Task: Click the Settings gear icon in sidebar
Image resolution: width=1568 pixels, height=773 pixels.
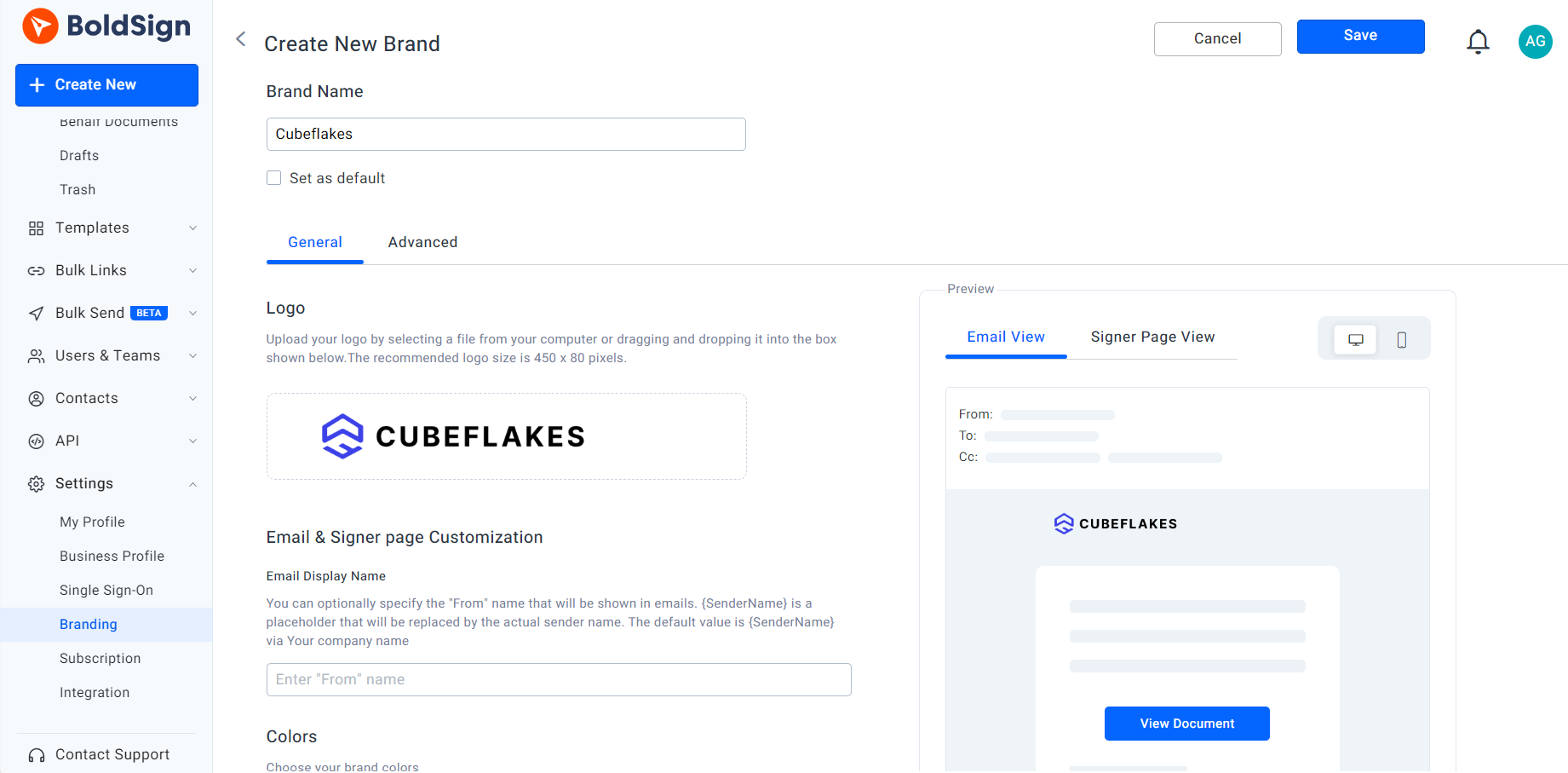Action: click(36, 484)
